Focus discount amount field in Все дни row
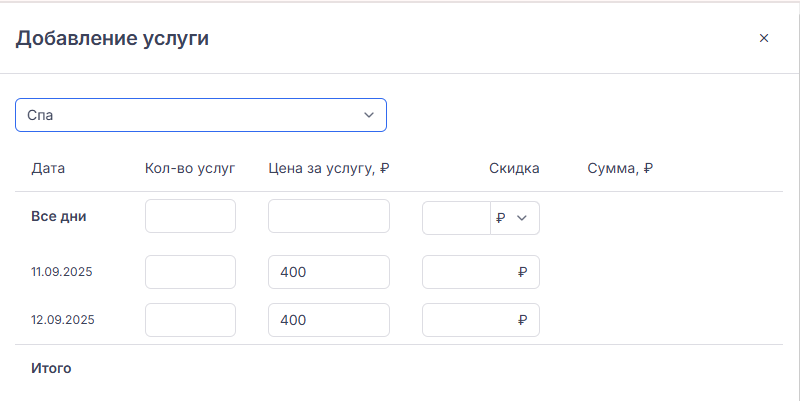 (456, 218)
